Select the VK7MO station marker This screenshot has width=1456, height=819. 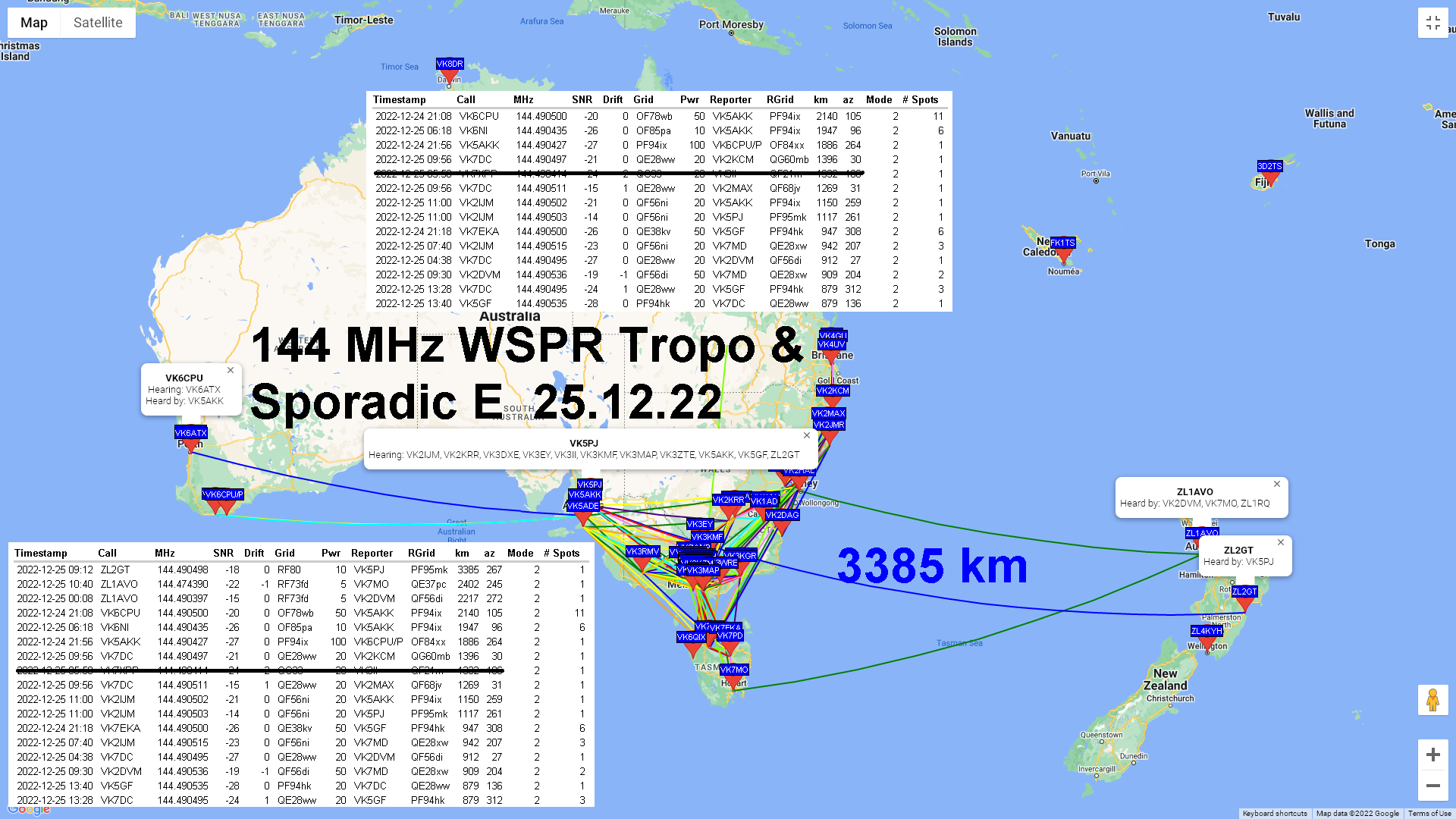tap(734, 670)
